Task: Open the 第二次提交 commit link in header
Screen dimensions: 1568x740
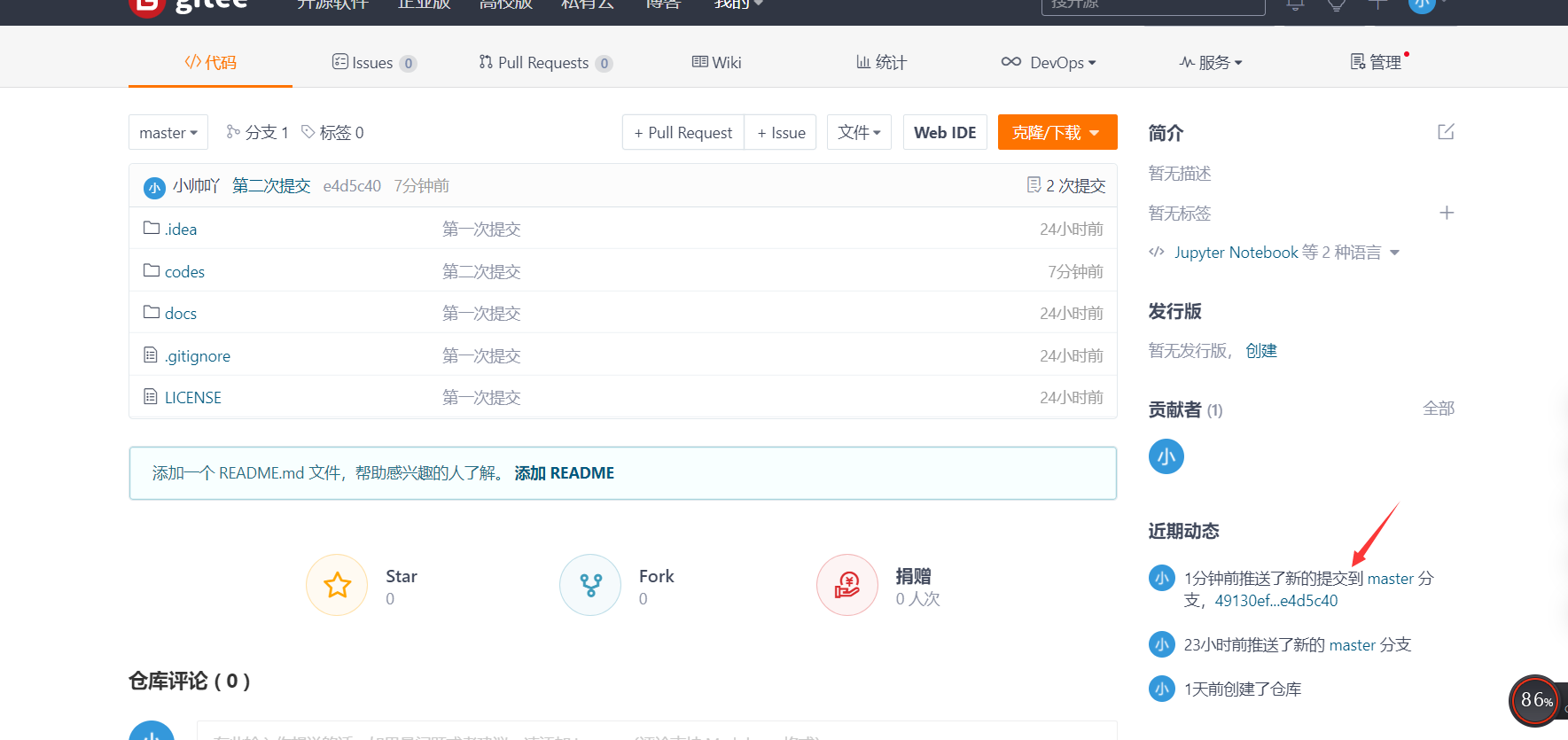Action: [271, 185]
